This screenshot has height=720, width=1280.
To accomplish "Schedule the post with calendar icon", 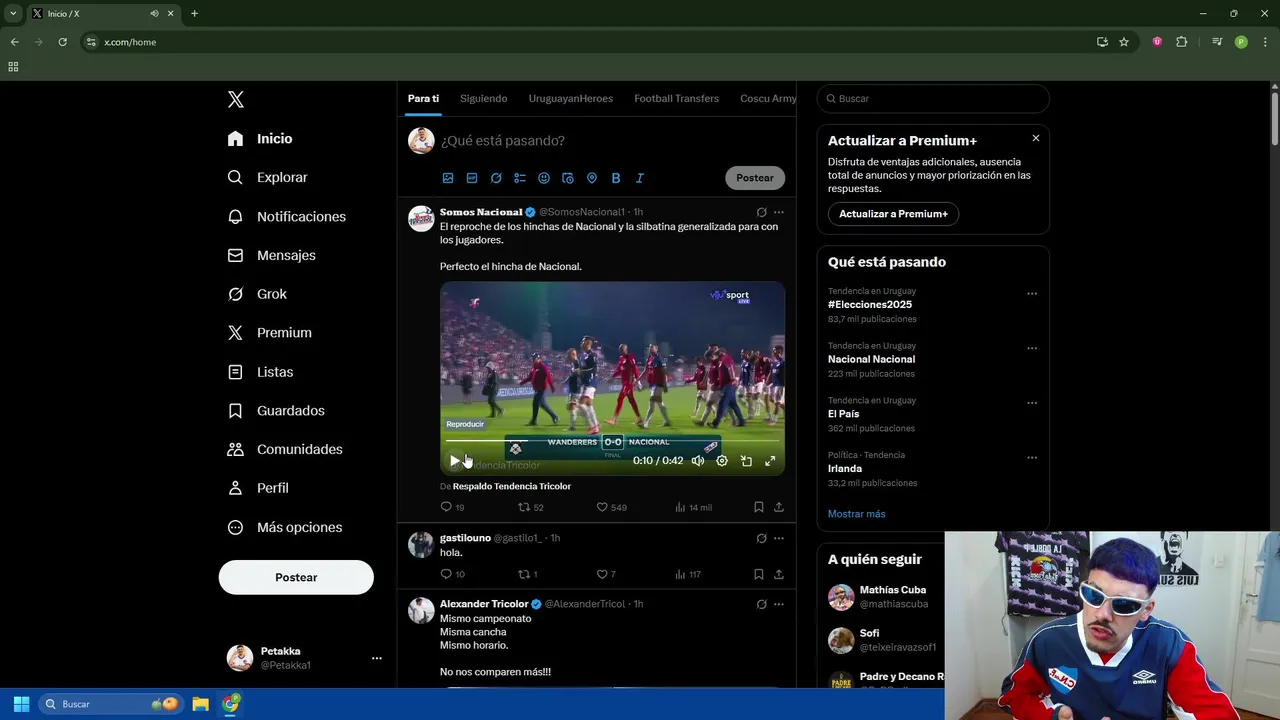I will coord(568,178).
